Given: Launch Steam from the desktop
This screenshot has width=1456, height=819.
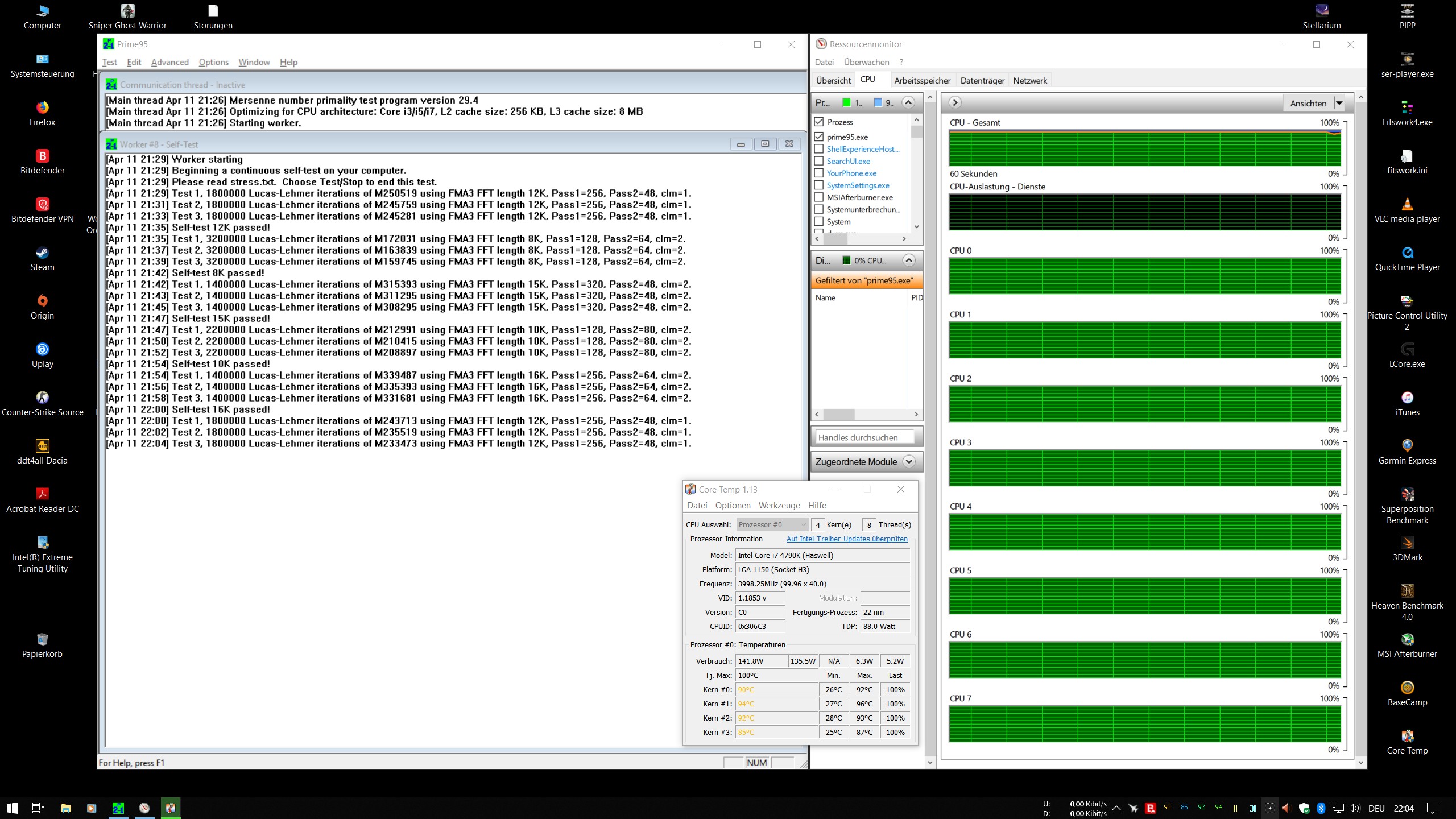Looking at the screenshot, I should (42, 259).
